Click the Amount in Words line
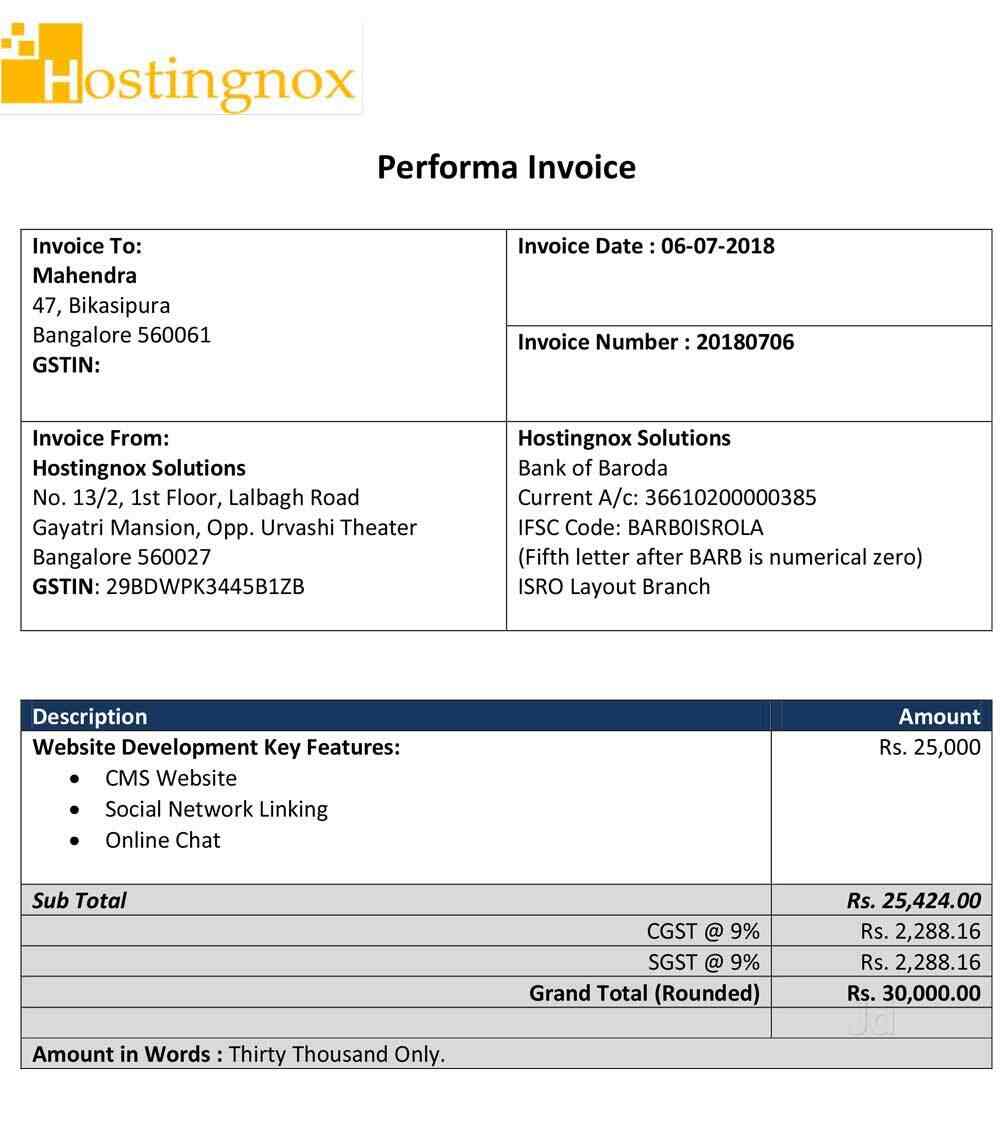This screenshot has height=1139, width=1005. click(x=239, y=1054)
